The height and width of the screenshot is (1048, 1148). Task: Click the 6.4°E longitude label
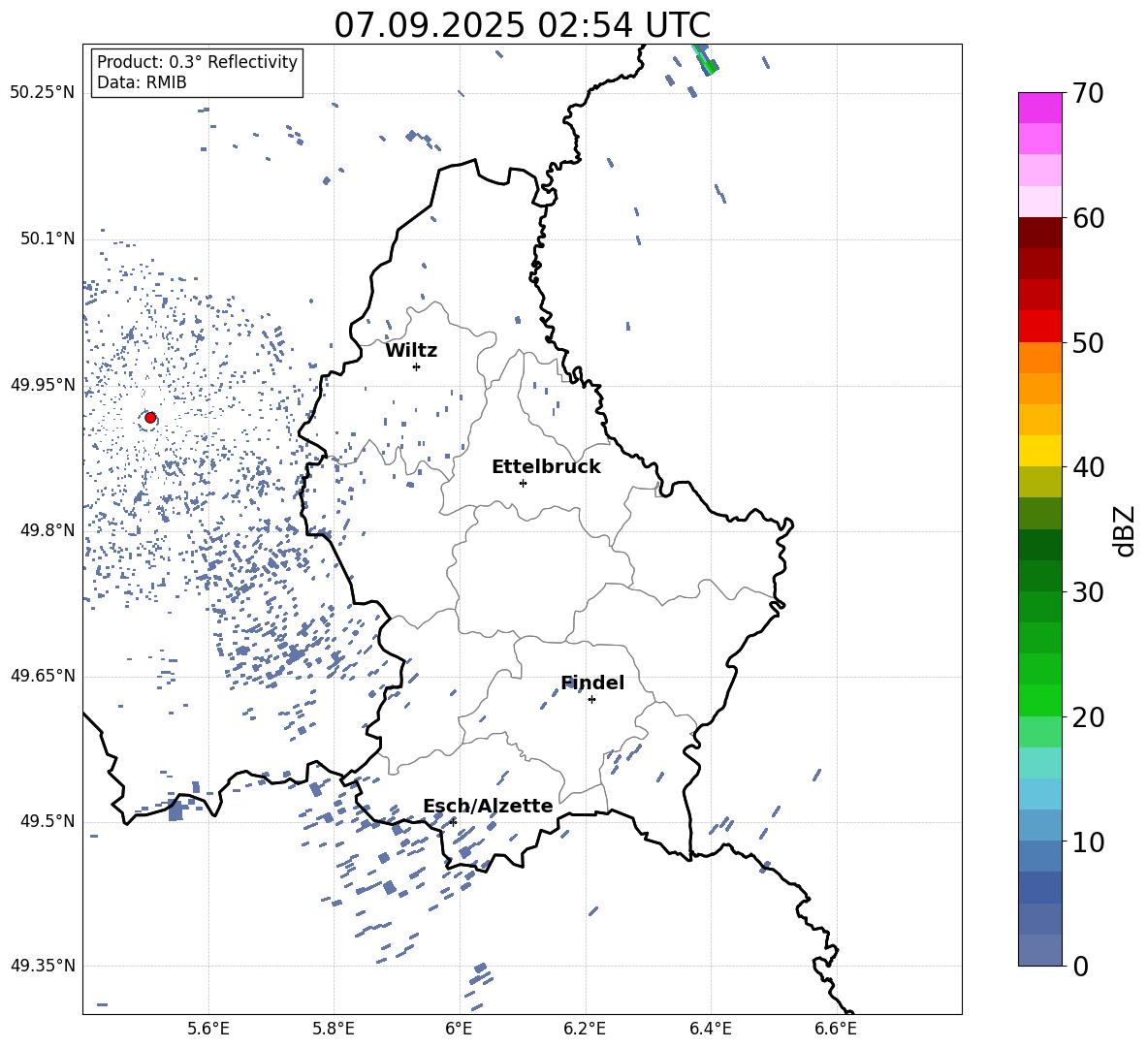[710, 1029]
